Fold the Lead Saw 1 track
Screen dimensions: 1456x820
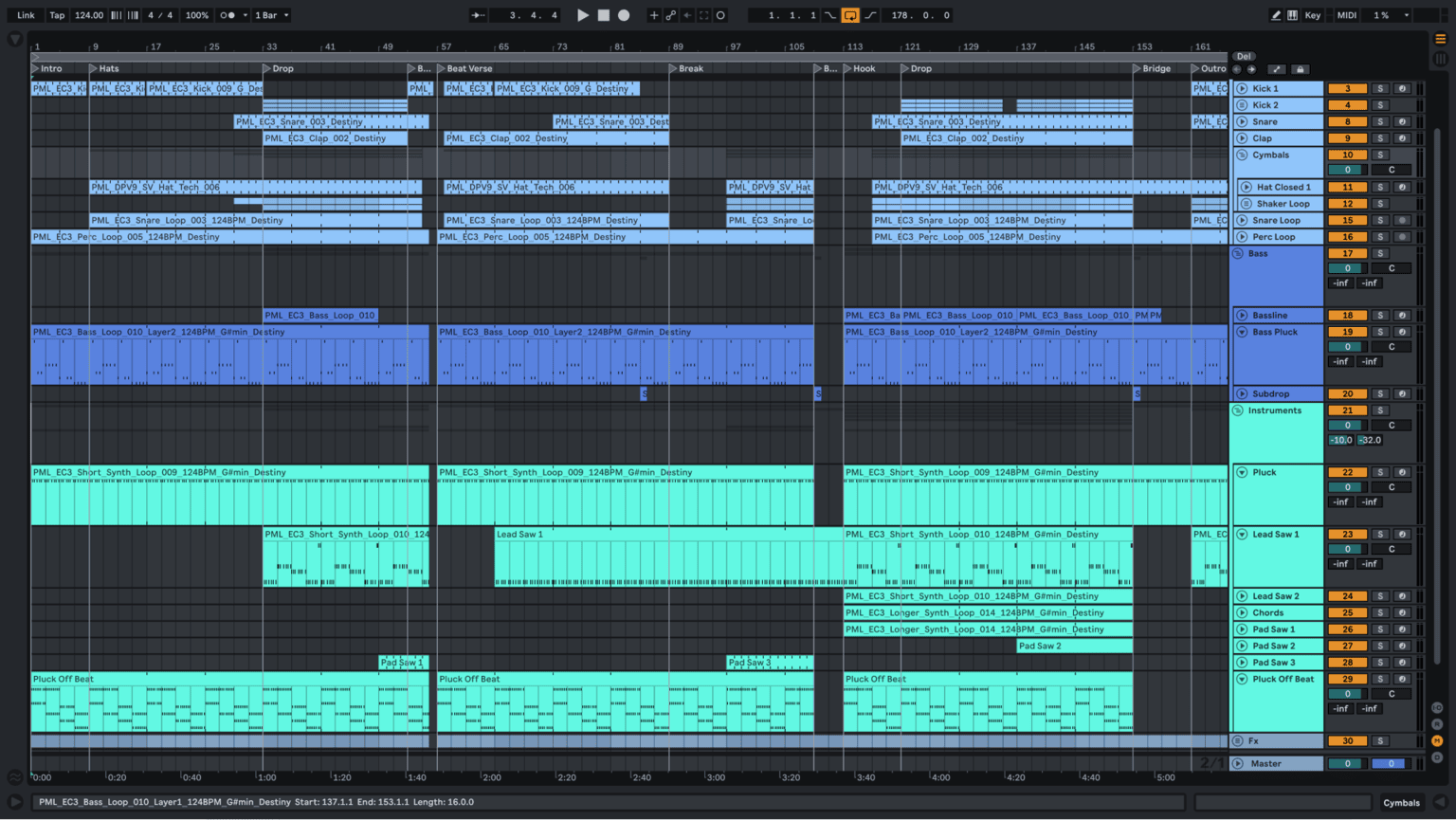click(x=1242, y=535)
